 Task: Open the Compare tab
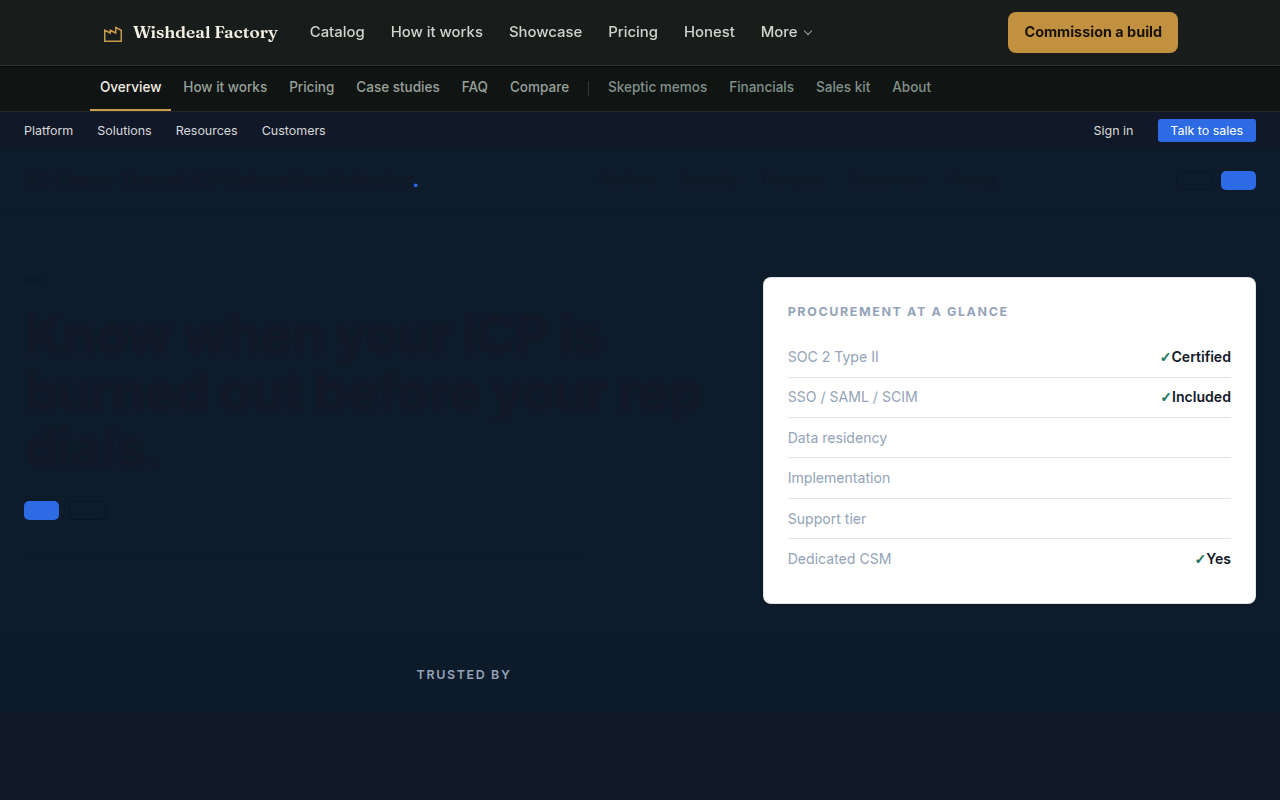[539, 87]
